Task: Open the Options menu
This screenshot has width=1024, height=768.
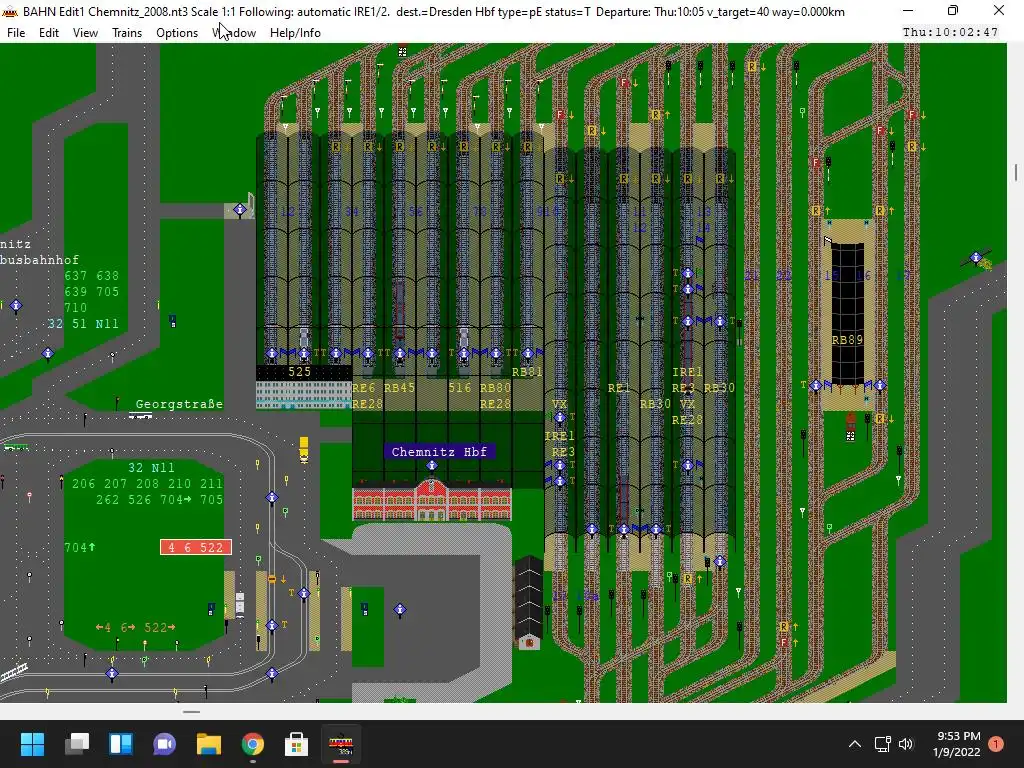Action: pyautogui.click(x=177, y=33)
